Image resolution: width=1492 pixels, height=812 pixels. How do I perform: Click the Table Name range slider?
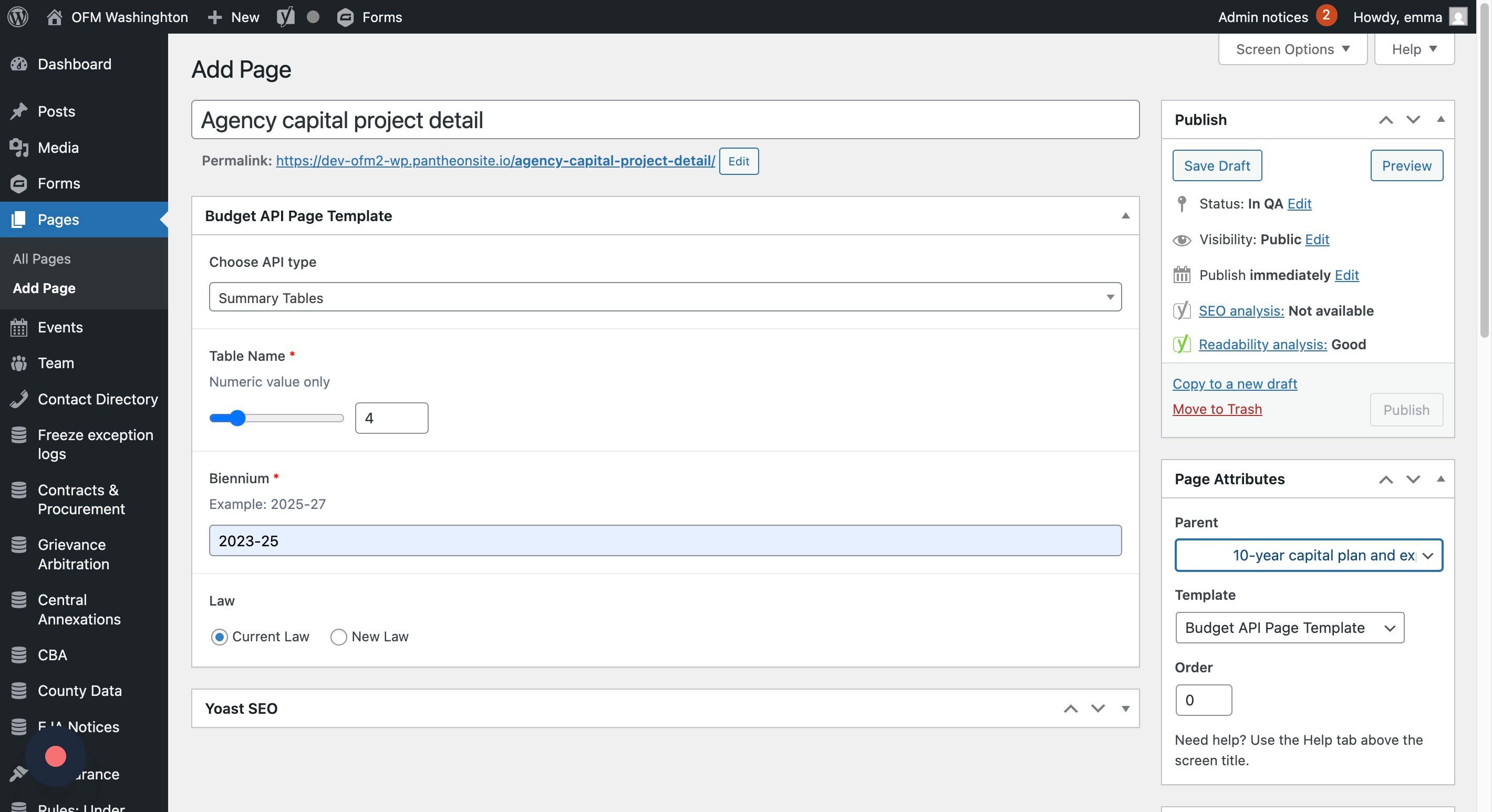(276, 418)
